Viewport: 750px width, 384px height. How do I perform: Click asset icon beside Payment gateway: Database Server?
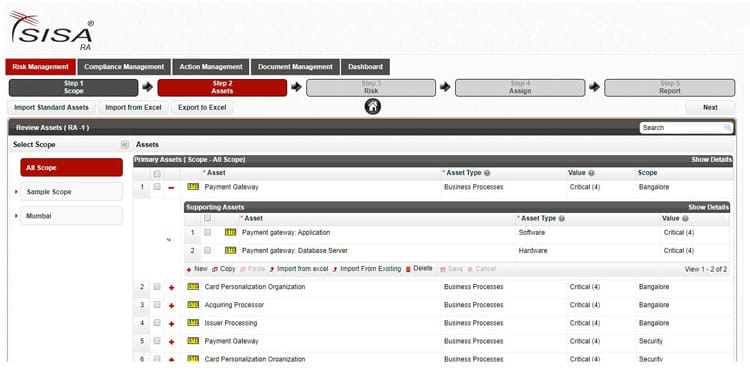231,251
